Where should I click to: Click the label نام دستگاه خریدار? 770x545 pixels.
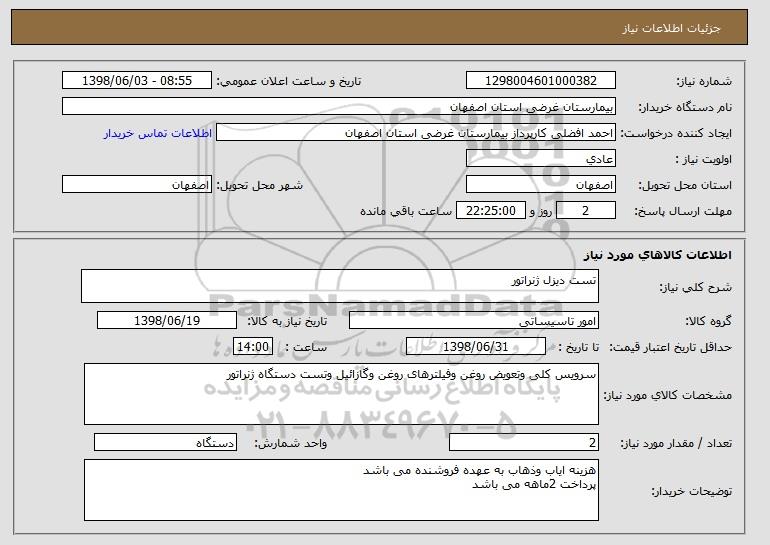pos(685,108)
